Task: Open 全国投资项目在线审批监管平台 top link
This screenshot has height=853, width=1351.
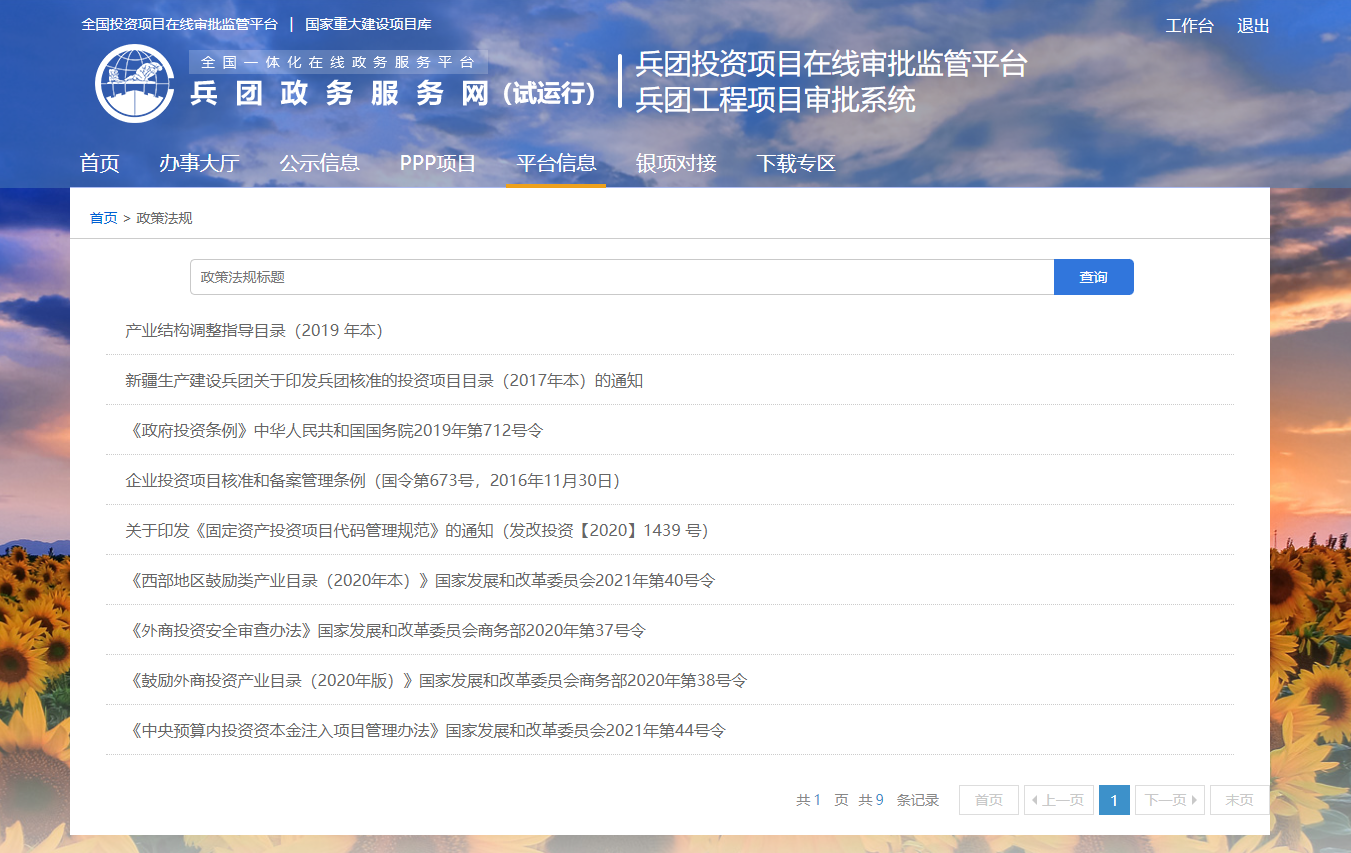Action: (180, 24)
